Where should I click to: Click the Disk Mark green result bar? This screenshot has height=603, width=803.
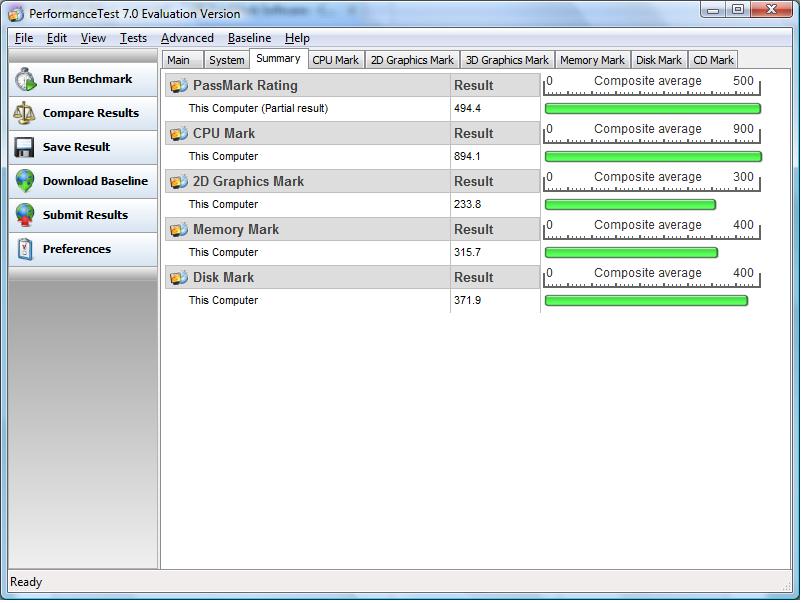pyautogui.click(x=646, y=301)
